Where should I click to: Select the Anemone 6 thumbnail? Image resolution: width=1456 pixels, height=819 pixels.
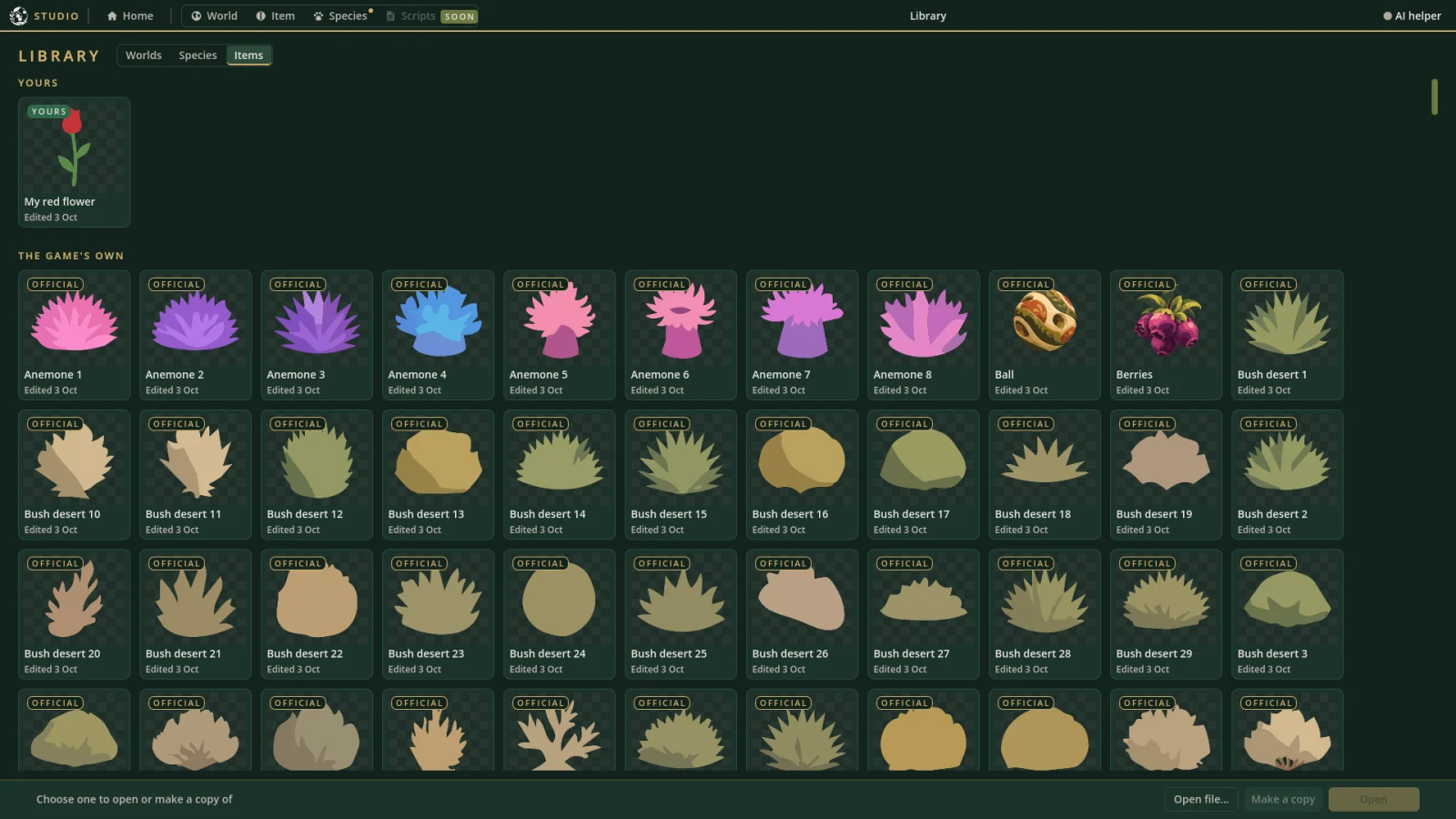coord(681,335)
